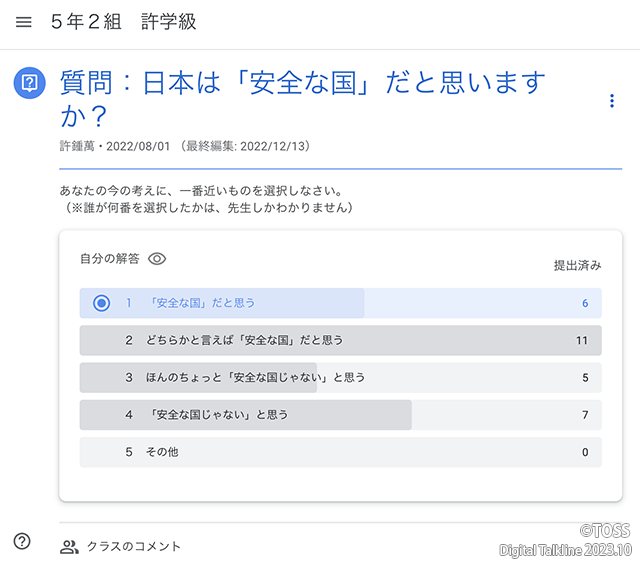Image resolution: width=640 pixels, height=564 pixels.
Task: Click the response count 6 for option 1
Action: point(585,303)
